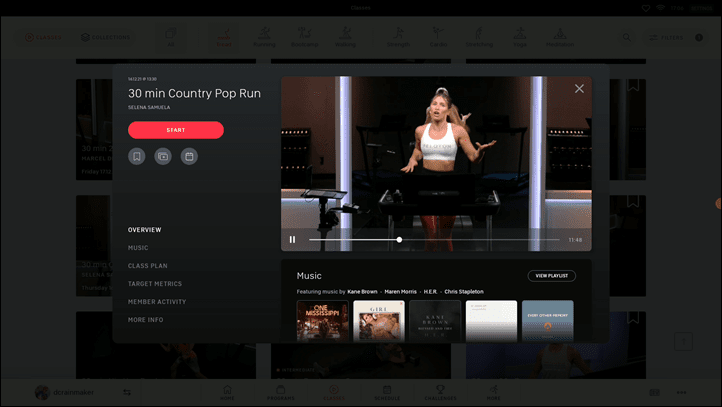Open the Kane Brown album cover
Viewport: 722px width, 407px height.
(435, 321)
